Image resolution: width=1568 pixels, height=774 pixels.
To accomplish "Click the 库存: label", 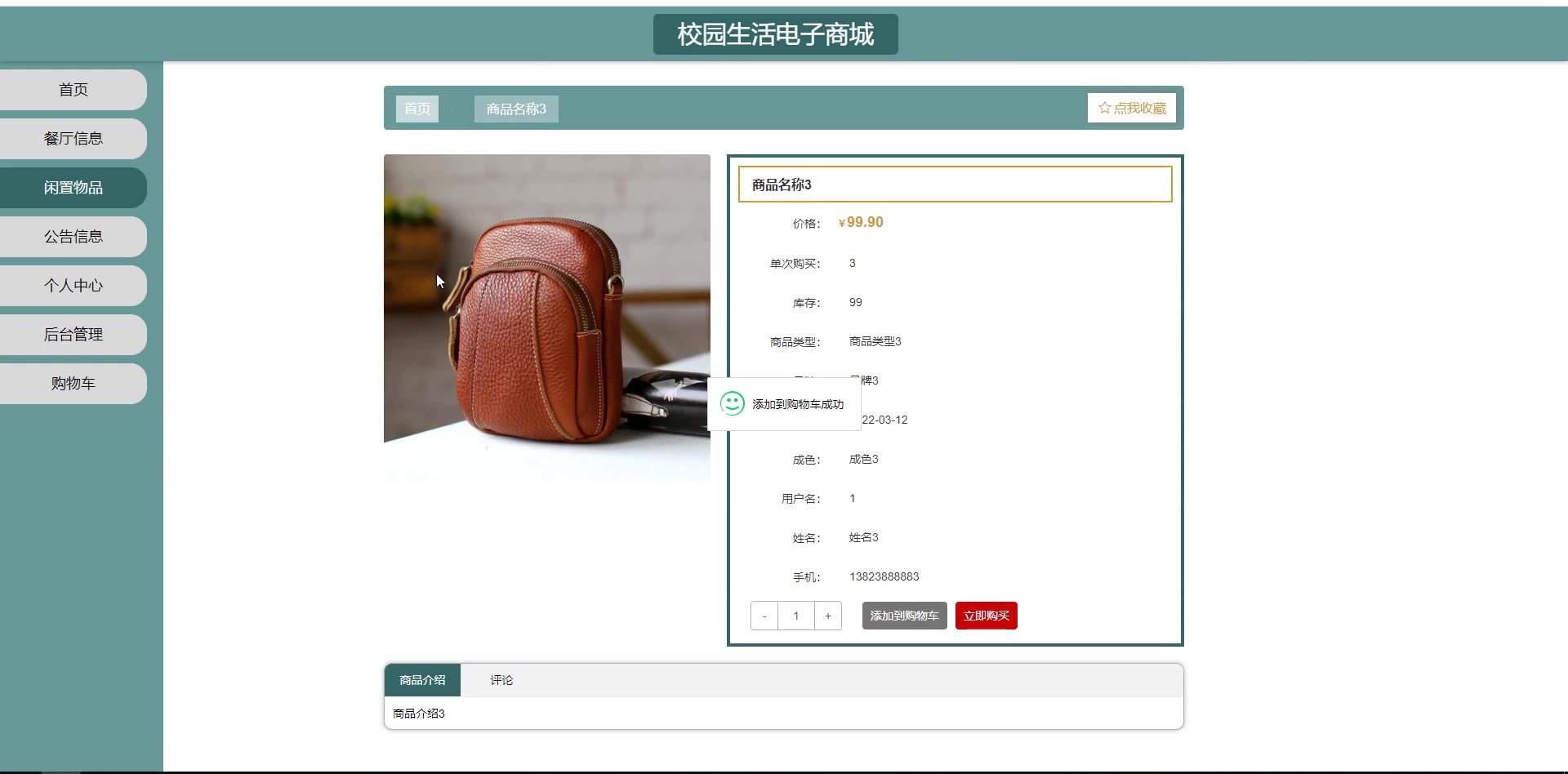I will pyautogui.click(x=807, y=303).
